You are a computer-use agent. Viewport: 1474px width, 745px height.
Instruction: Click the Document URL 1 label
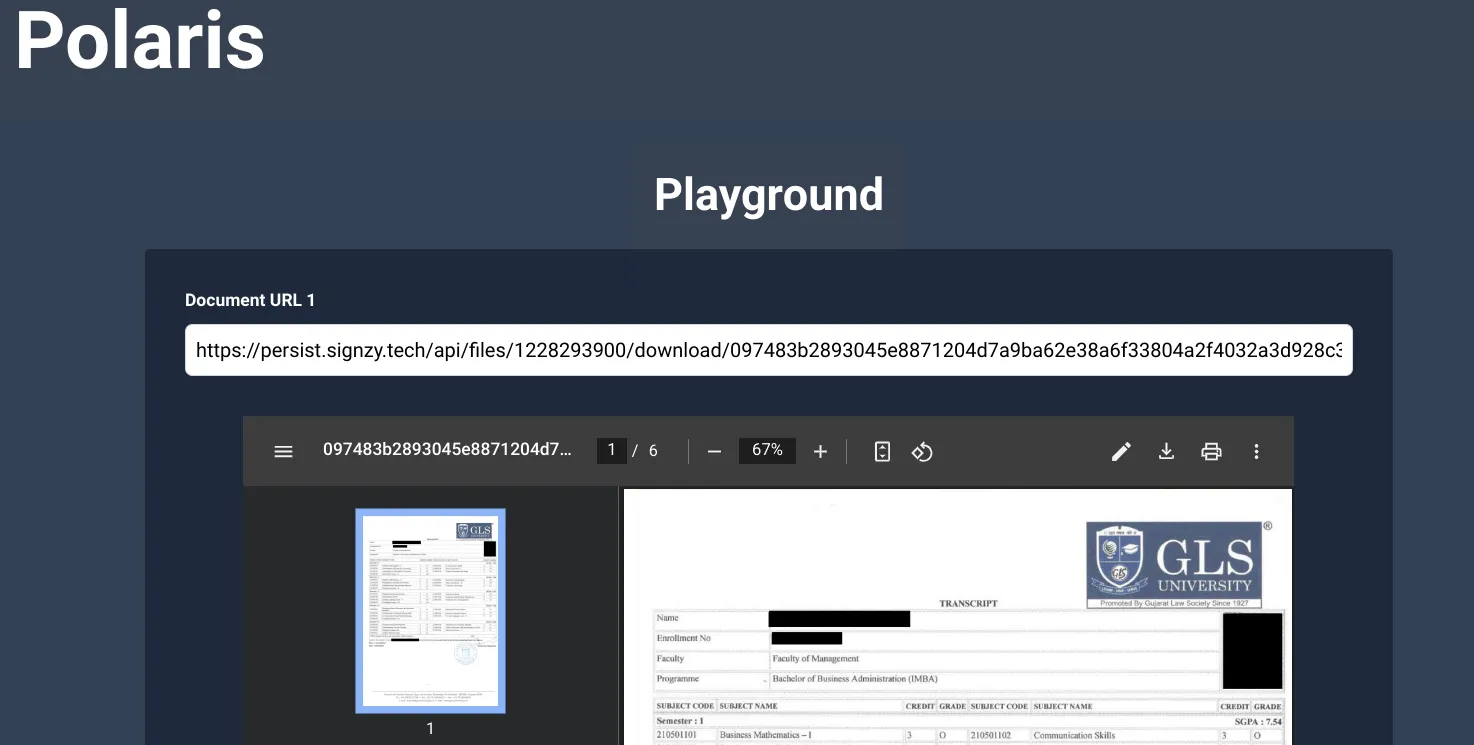[x=250, y=300]
